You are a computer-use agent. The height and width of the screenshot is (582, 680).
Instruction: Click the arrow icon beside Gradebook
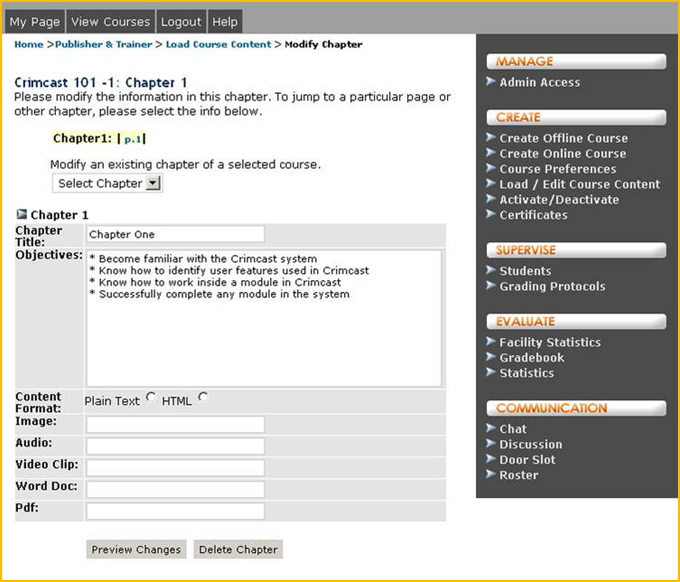point(491,357)
